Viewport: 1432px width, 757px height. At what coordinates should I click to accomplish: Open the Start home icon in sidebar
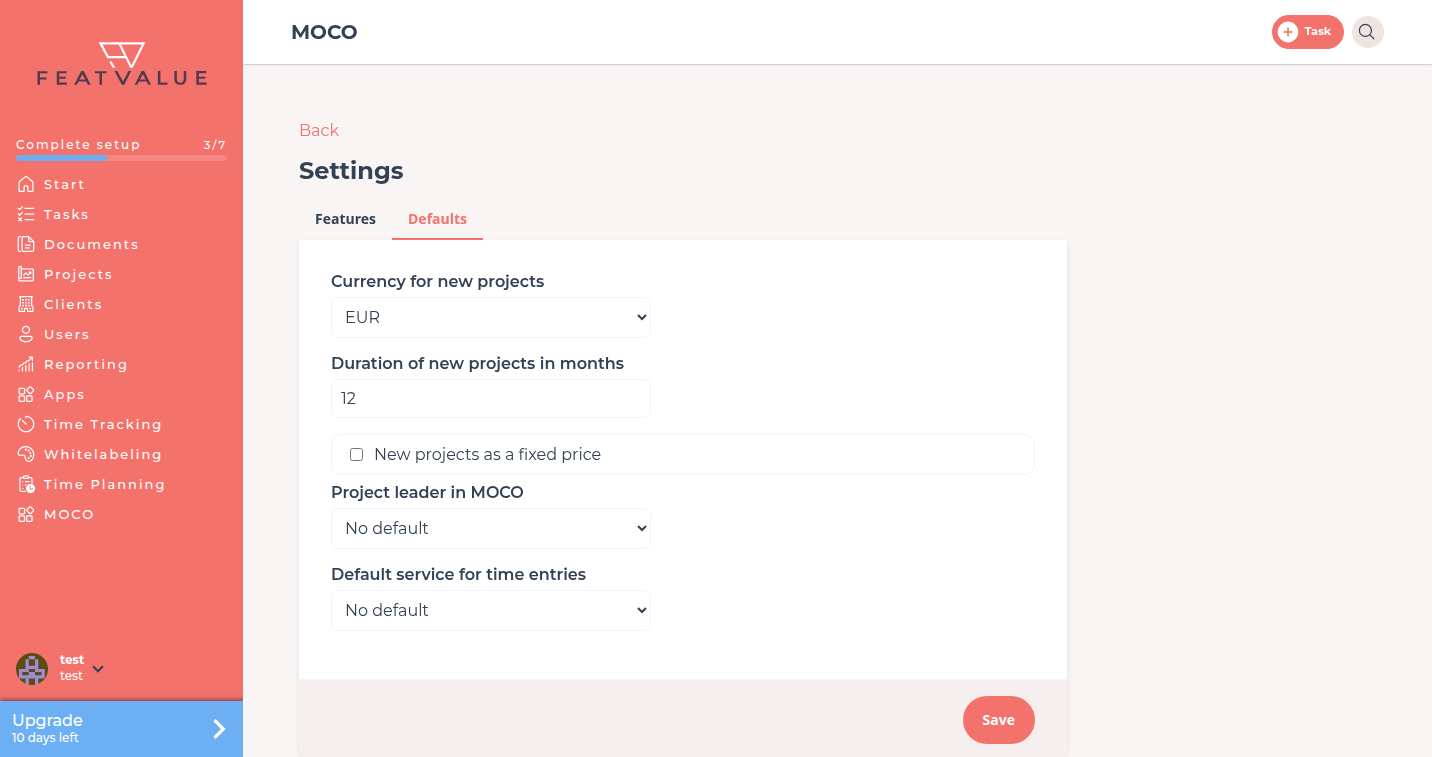pos(26,184)
